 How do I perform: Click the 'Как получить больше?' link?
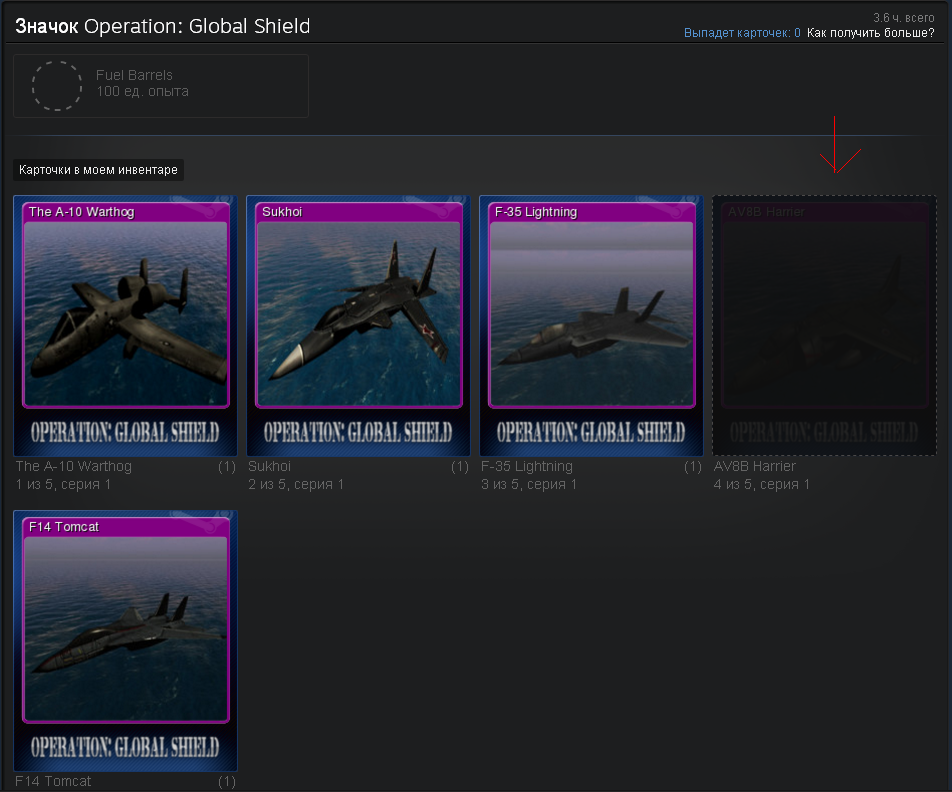click(x=871, y=33)
